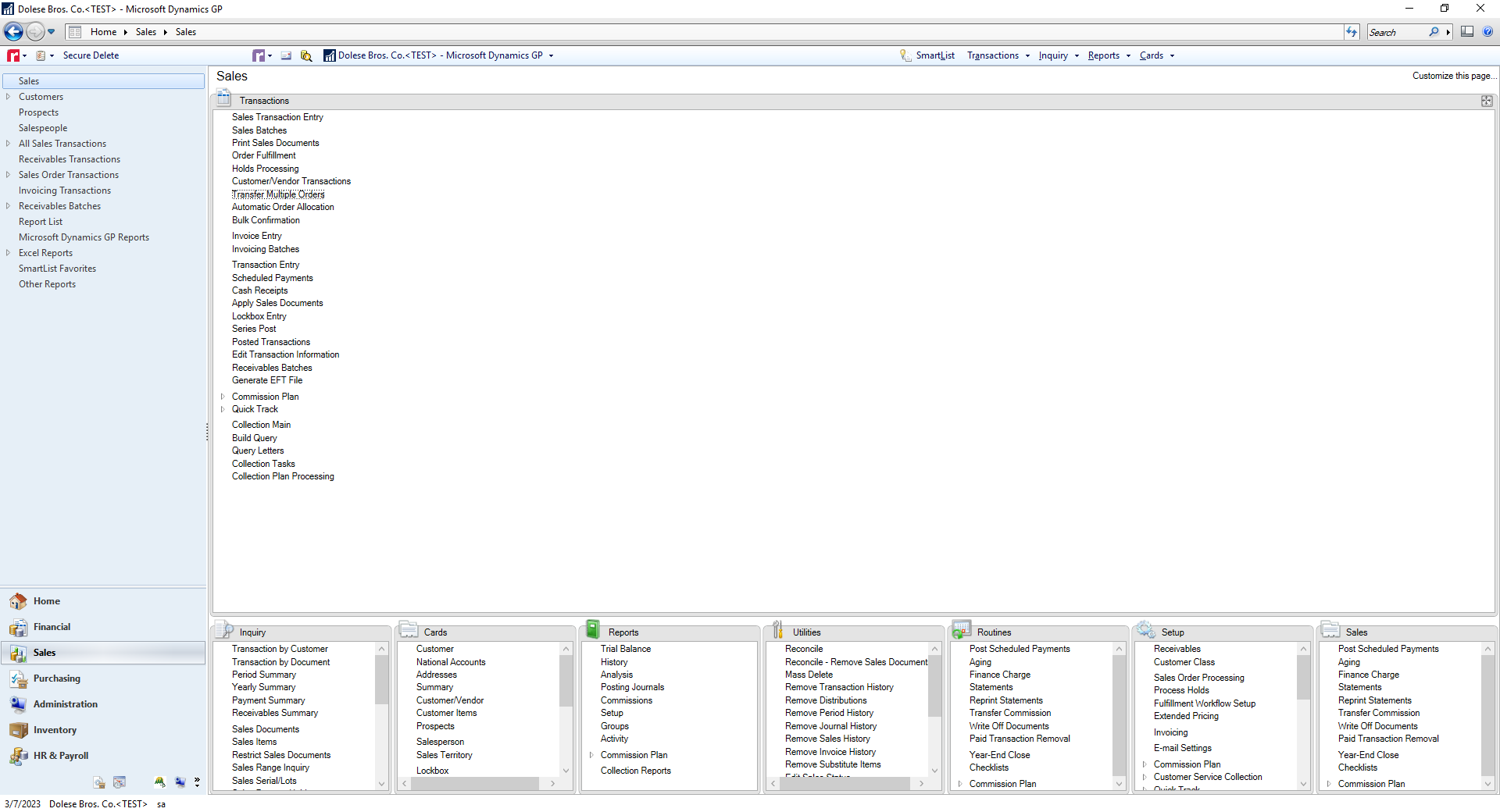Open the Cash Receipts link

259,290
